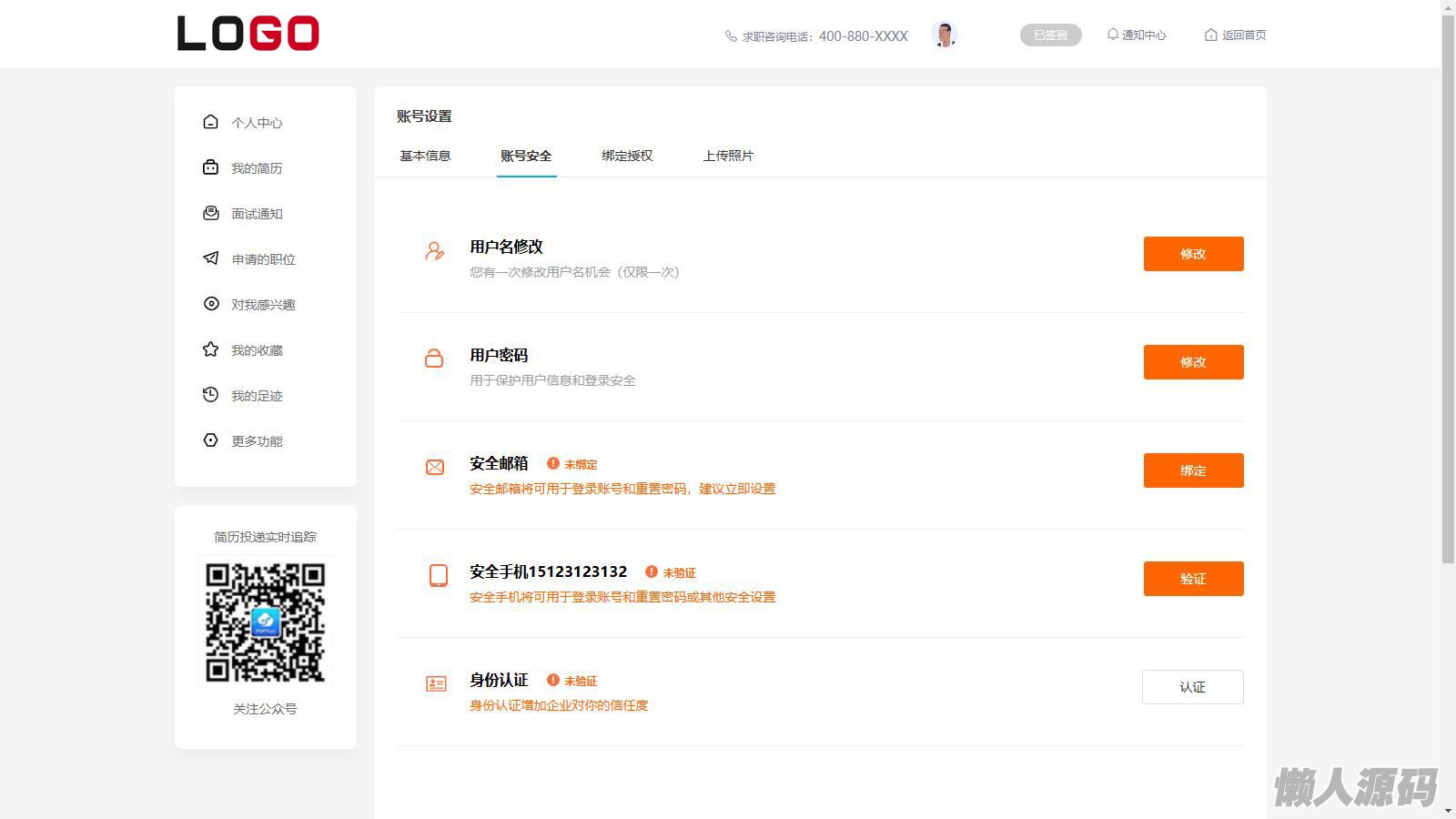Switch to the 绑定授权 tab
Image resolution: width=1456 pixels, height=819 pixels.
tap(627, 156)
